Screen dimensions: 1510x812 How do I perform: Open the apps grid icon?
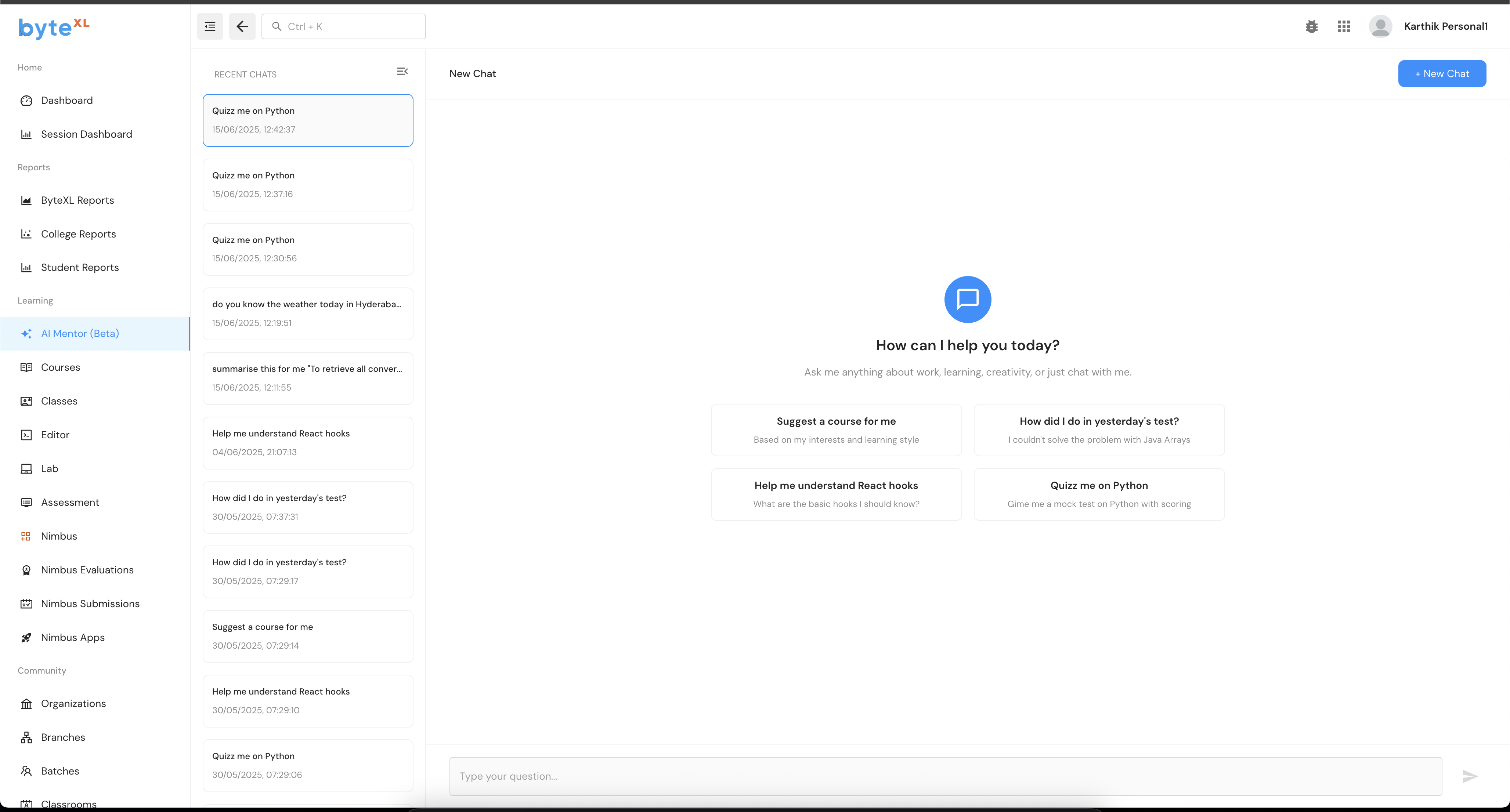1344,26
